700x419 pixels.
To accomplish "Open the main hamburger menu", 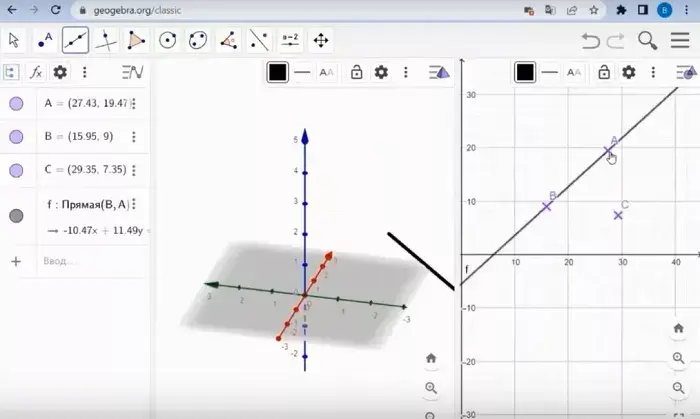I will [x=680, y=41].
